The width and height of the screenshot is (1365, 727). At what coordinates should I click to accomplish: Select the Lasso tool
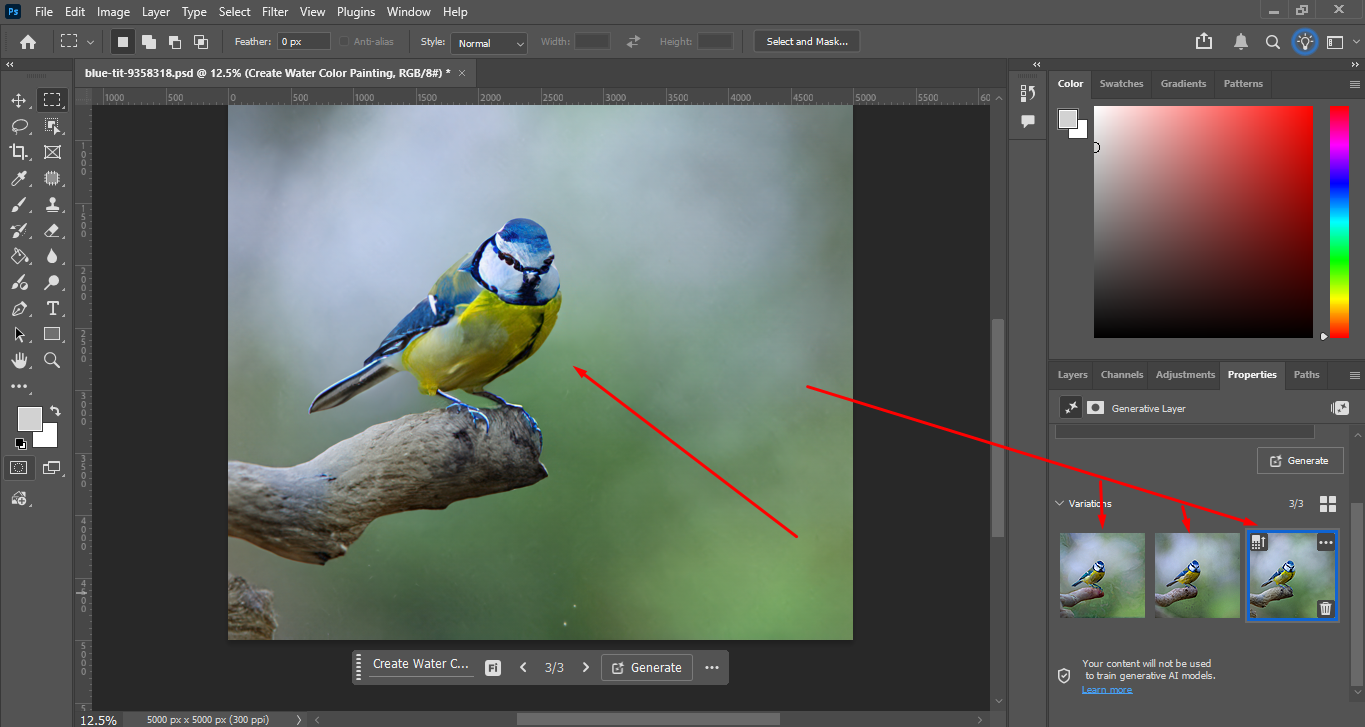[18, 126]
